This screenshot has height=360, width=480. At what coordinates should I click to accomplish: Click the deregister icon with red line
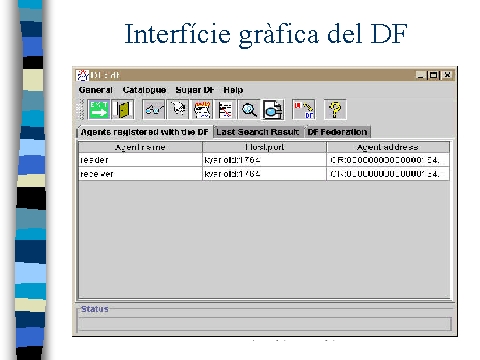(225, 110)
